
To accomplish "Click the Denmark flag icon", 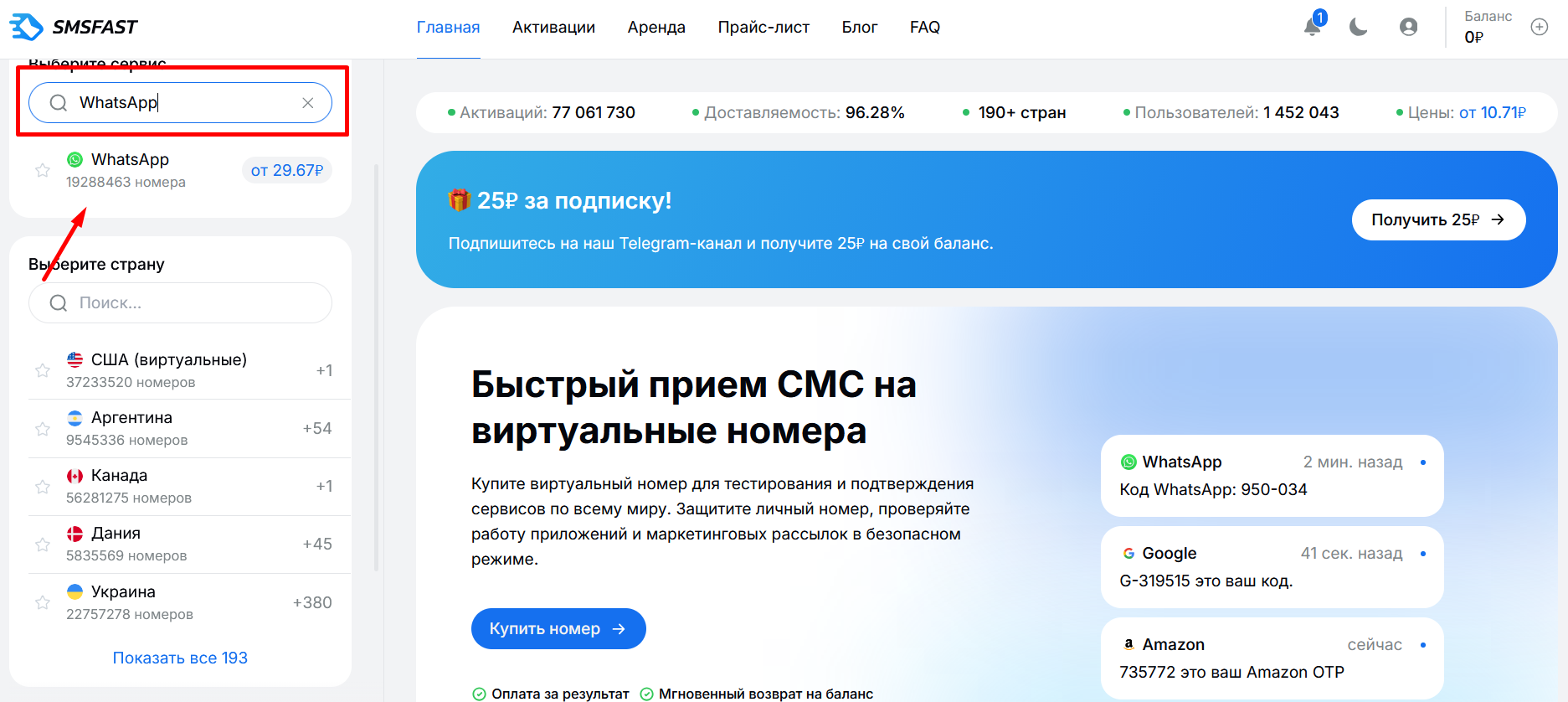I will point(75,534).
